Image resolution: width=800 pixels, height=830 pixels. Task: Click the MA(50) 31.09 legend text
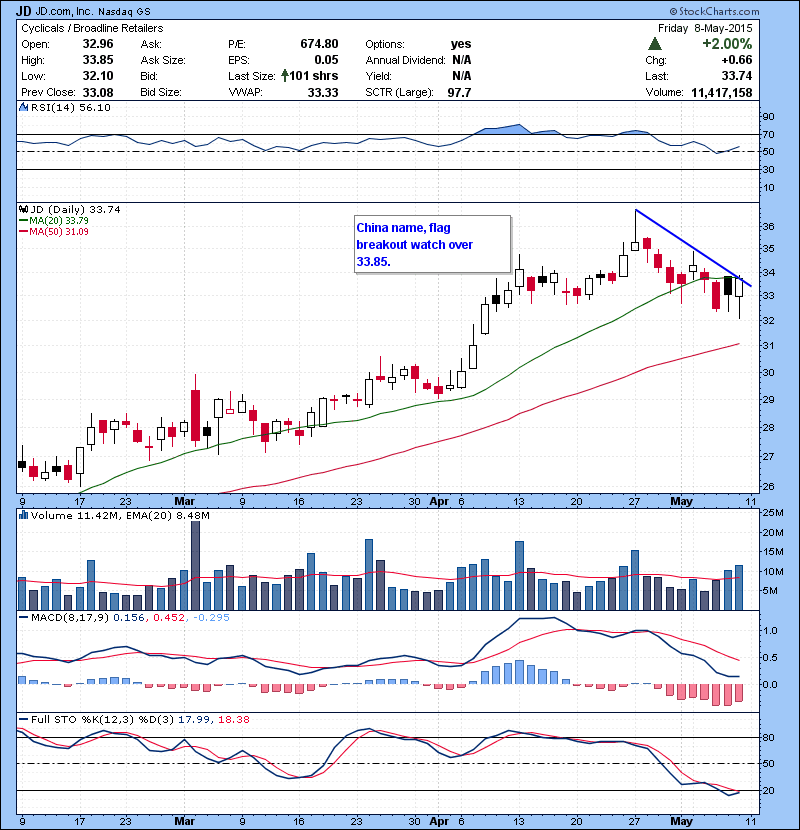[59, 232]
